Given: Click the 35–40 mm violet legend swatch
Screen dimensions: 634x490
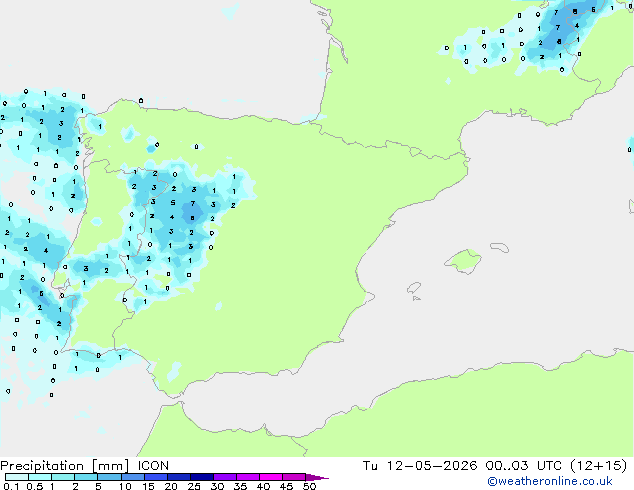Looking at the screenshot, I should (248, 477).
